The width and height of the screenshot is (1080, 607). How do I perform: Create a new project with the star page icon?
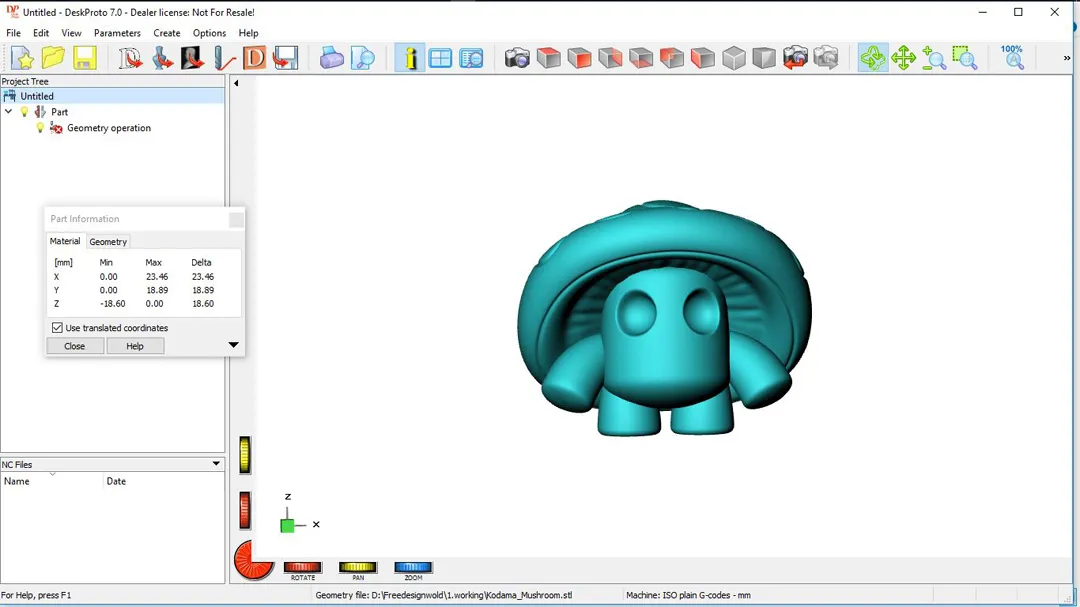coord(22,59)
